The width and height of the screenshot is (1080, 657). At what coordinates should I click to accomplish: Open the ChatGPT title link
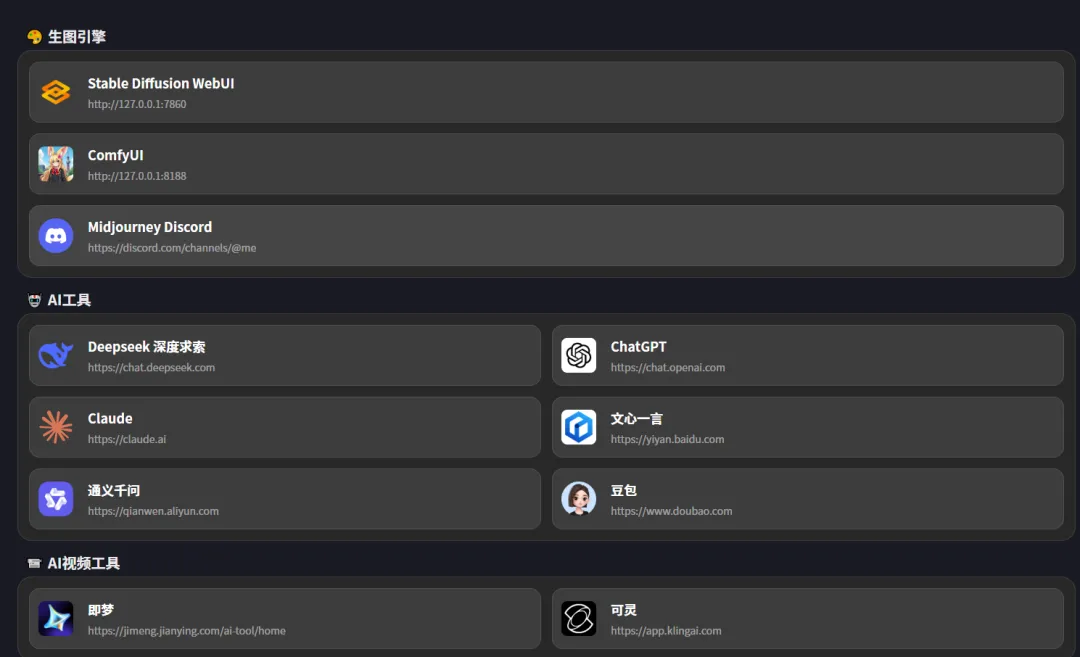pos(638,347)
